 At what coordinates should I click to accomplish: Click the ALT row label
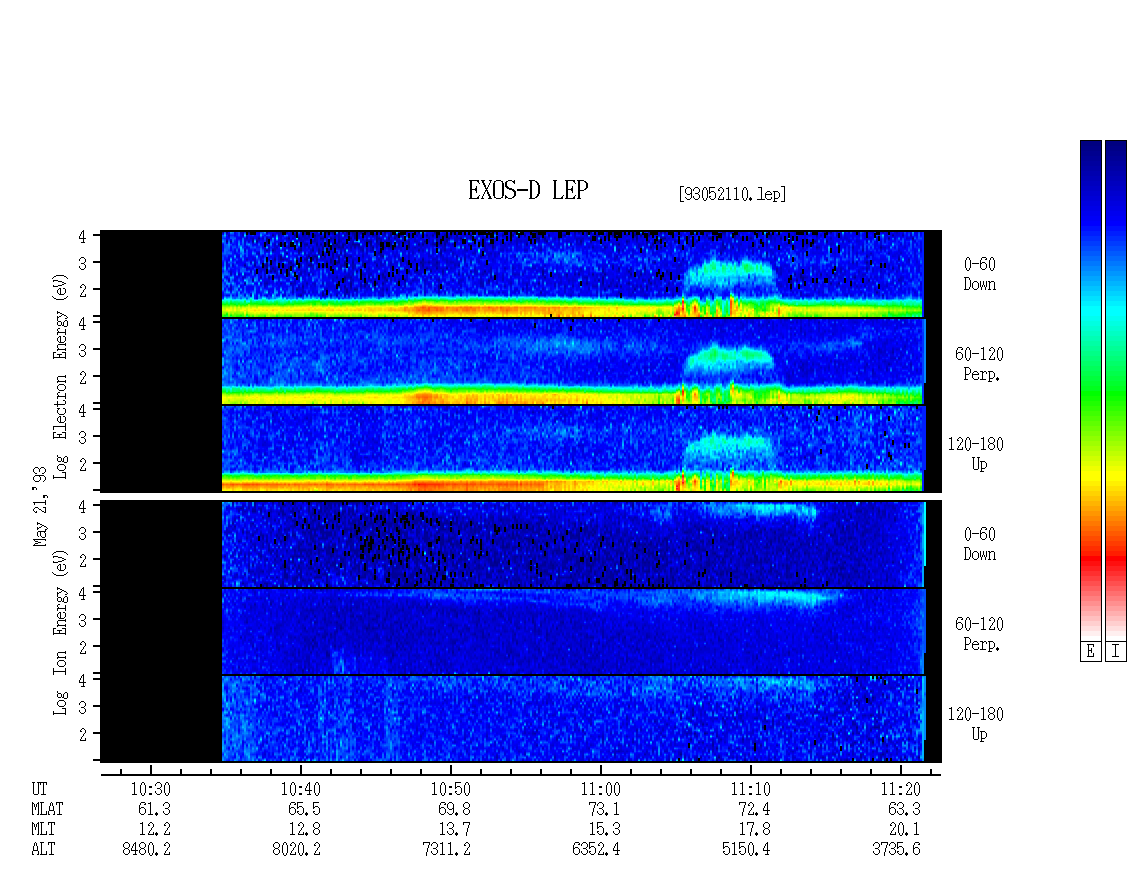point(43,849)
